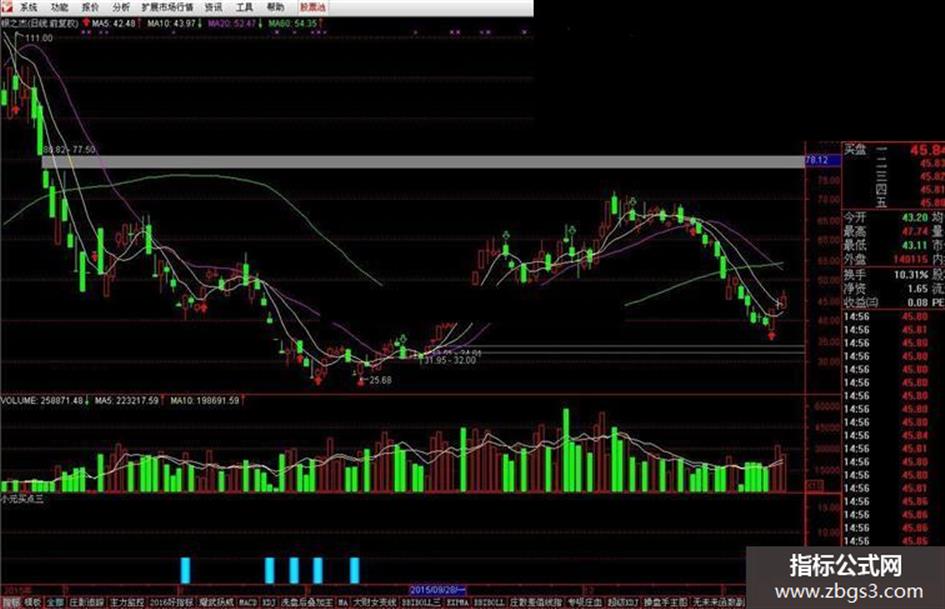
Task: Select the 超级KDJ indicator tab
Action: [x=623, y=602]
